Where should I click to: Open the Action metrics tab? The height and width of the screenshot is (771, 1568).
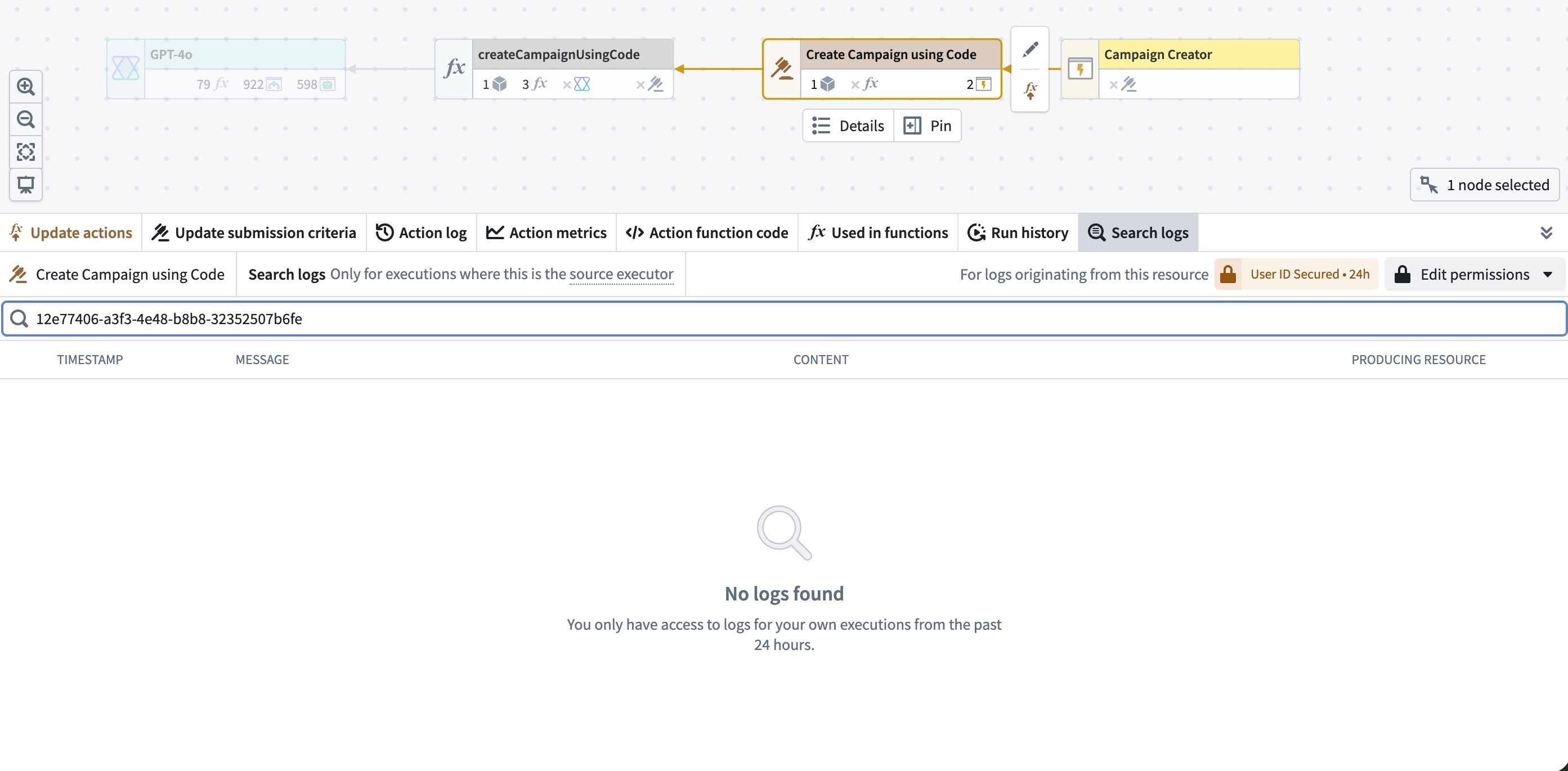pyautogui.click(x=546, y=232)
